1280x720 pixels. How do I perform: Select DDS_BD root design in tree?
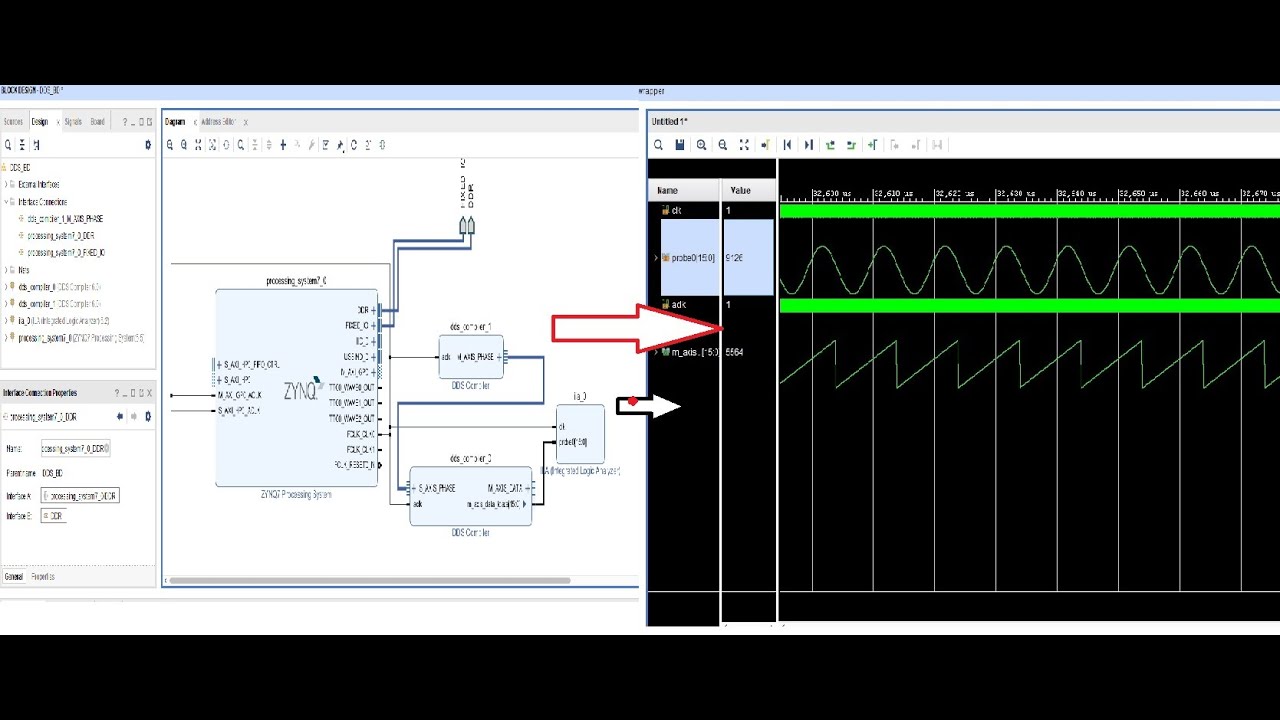pyautogui.click(x=20, y=168)
